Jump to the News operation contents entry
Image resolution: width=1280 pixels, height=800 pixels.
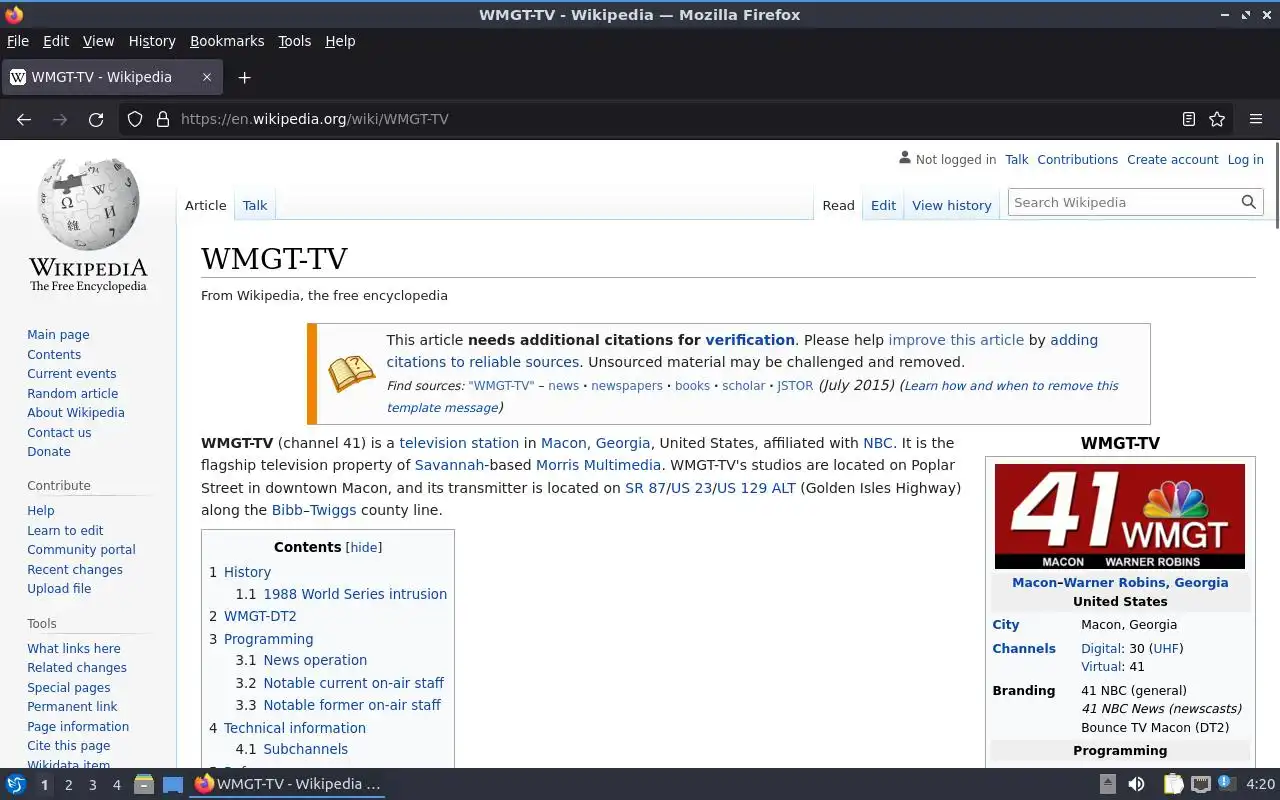click(315, 660)
